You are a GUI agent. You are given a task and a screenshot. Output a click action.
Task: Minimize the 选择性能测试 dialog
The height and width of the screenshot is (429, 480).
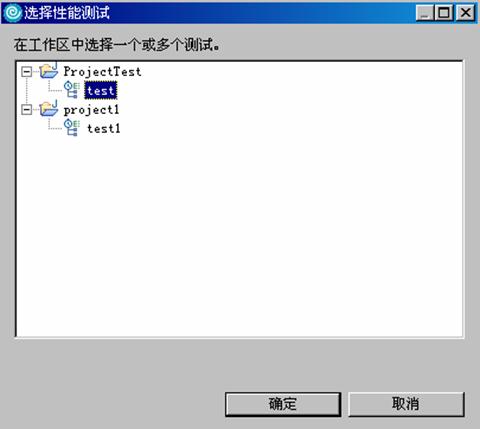(x=425, y=13)
